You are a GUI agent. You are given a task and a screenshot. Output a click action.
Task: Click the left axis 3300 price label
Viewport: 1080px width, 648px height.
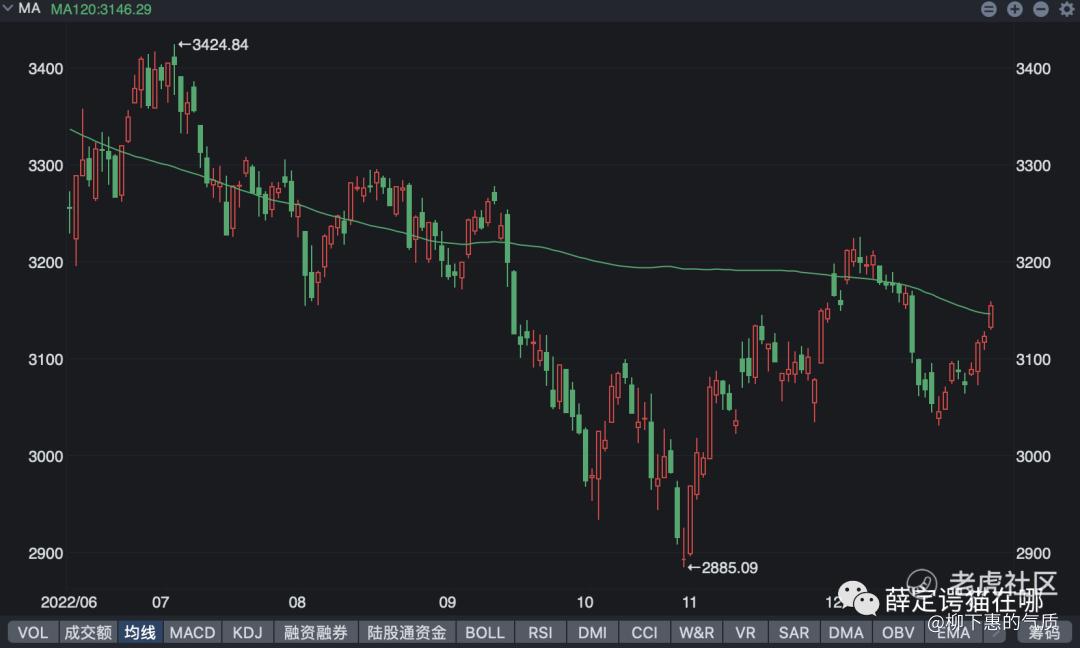[45, 166]
